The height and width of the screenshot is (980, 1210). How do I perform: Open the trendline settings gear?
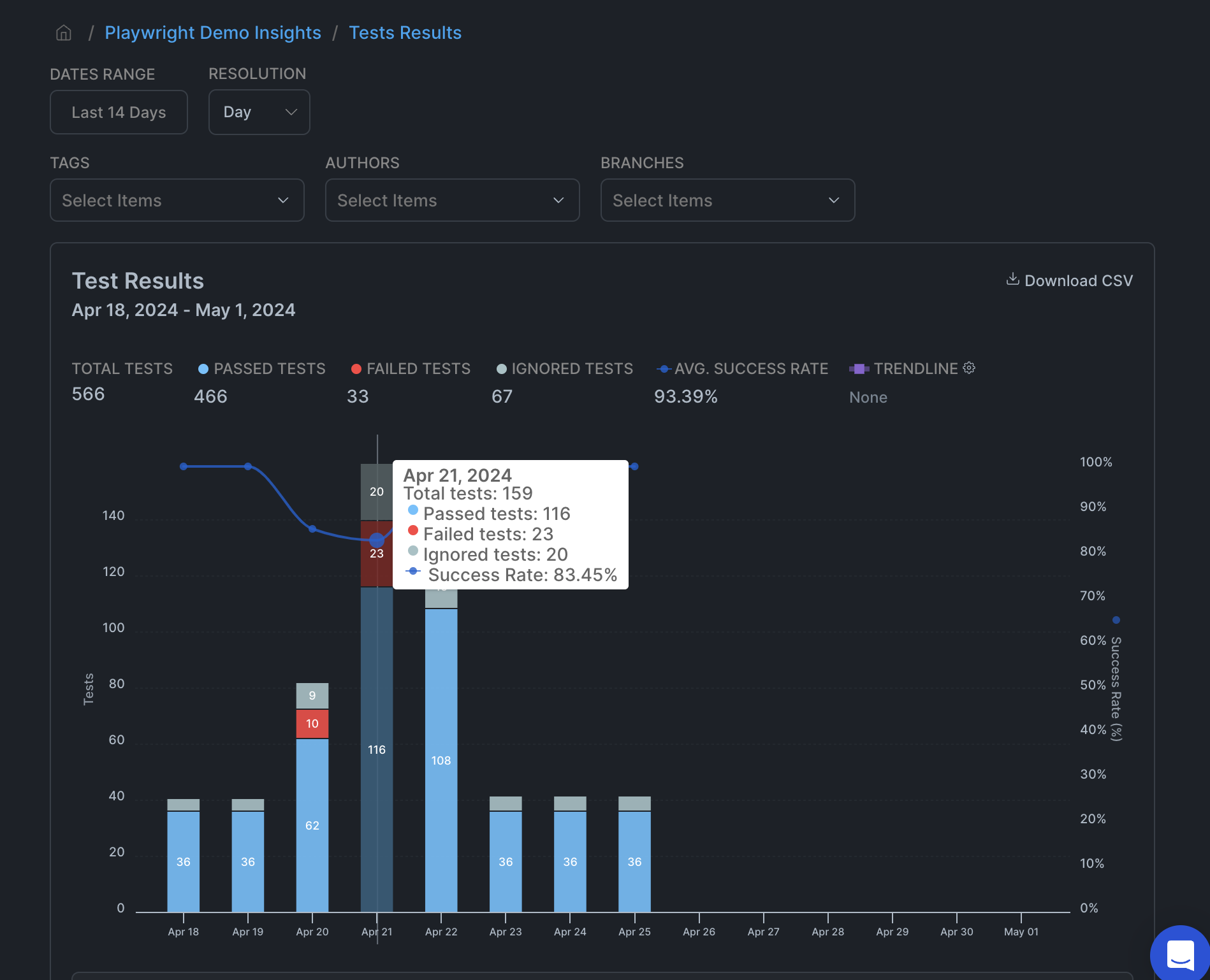pos(969,368)
